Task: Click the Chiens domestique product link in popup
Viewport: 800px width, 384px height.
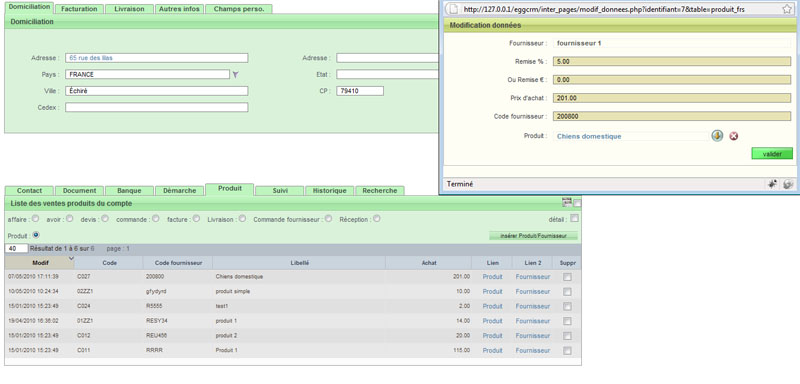Action: click(589, 137)
